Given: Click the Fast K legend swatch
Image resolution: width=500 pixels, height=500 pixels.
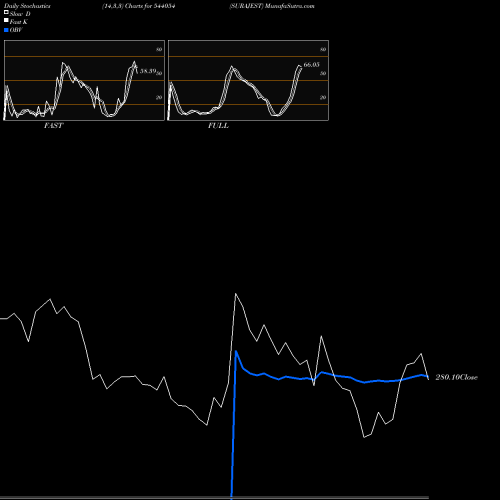Looking at the screenshot, I should tap(6, 21).
